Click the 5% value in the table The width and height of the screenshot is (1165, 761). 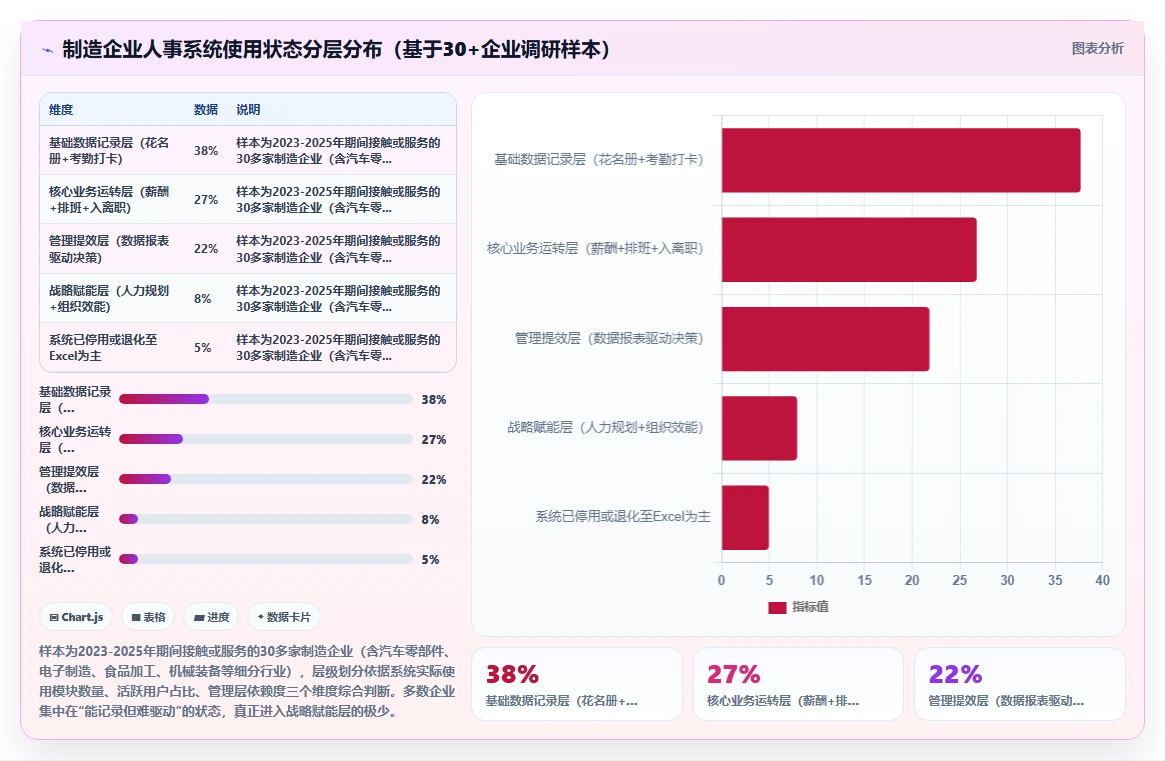tap(203, 347)
